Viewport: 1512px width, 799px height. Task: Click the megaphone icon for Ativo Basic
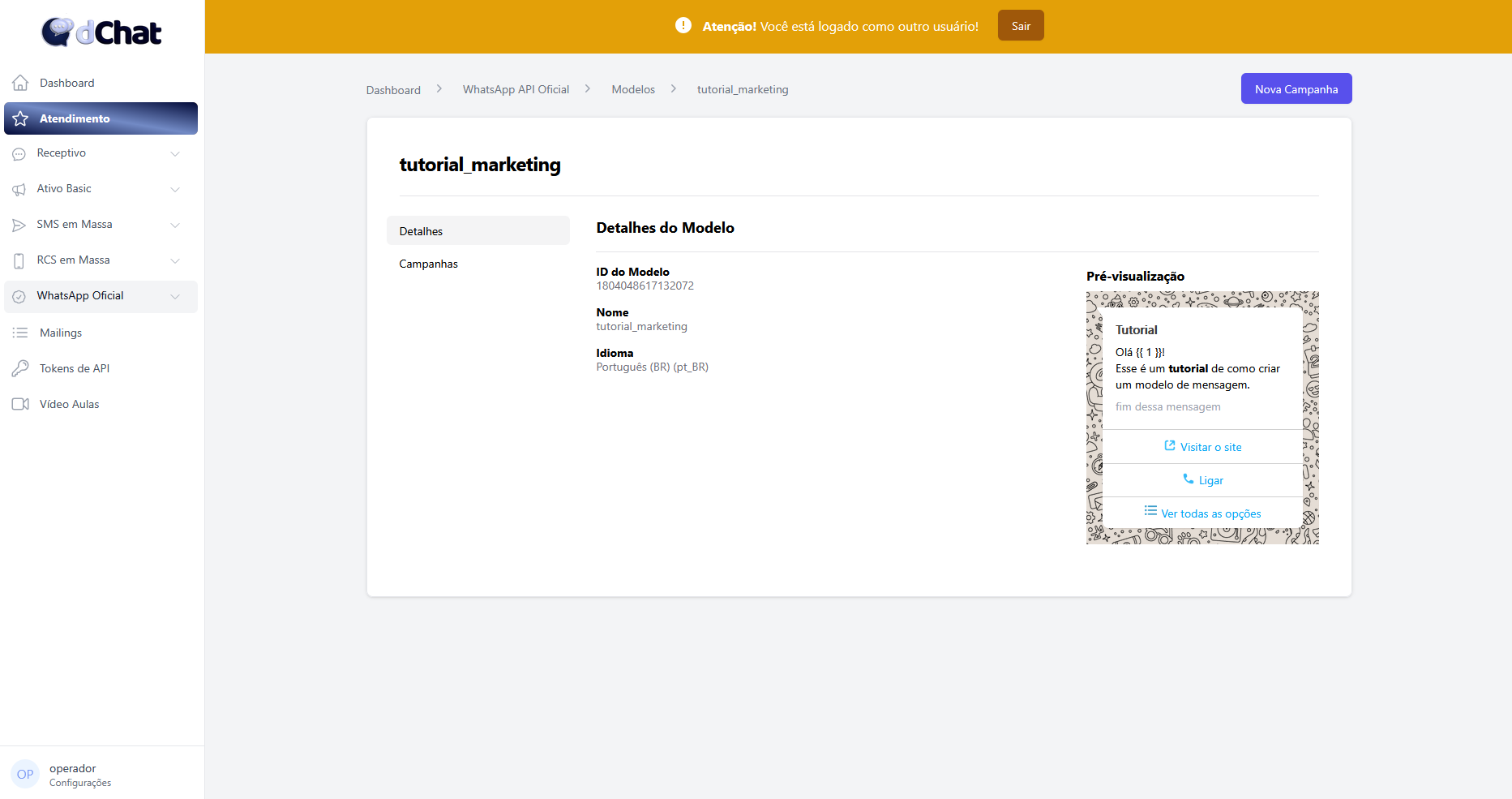(19, 189)
